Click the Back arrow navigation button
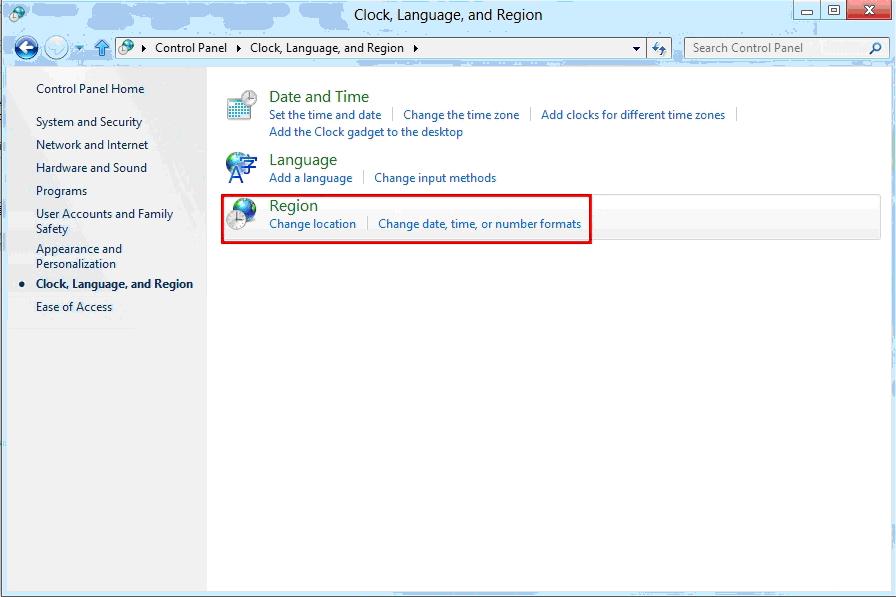Screen dimensions: 896x597 [26, 47]
